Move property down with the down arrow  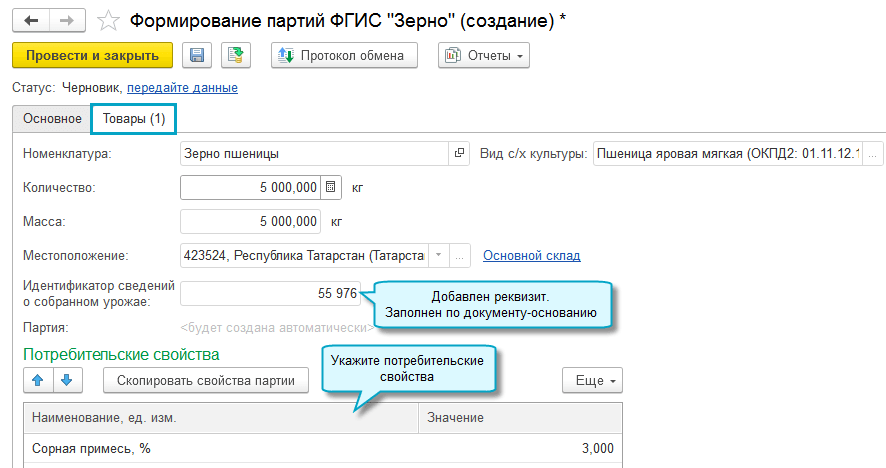[x=66, y=380]
